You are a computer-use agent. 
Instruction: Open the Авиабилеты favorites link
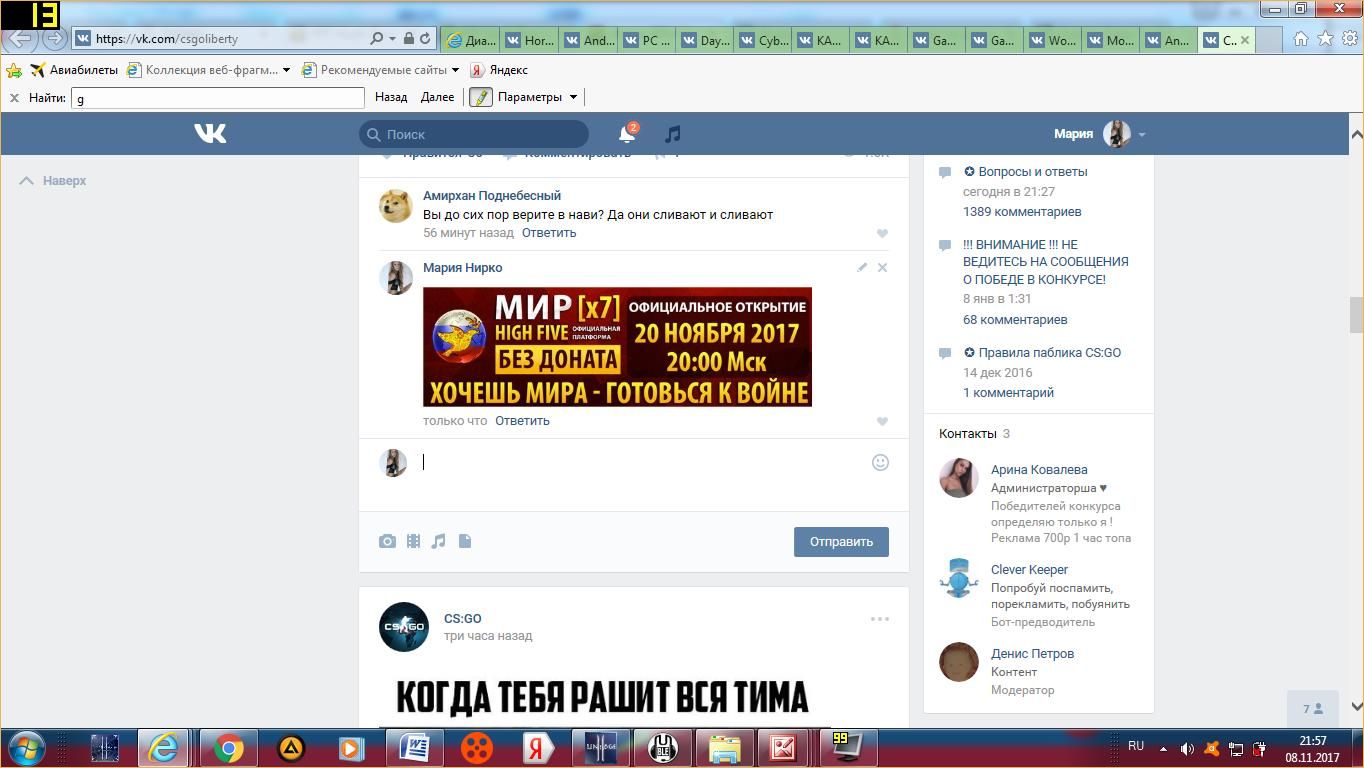coord(74,70)
